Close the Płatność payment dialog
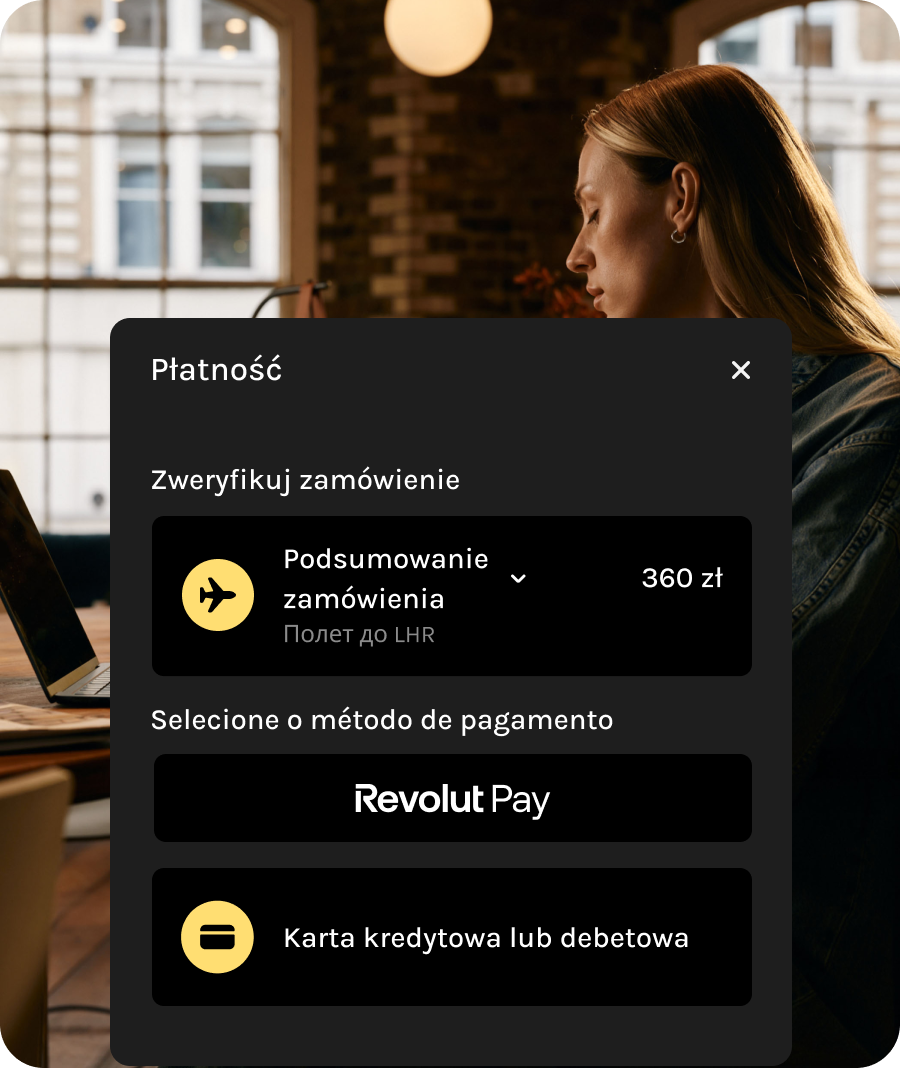 tap(740, 370)
